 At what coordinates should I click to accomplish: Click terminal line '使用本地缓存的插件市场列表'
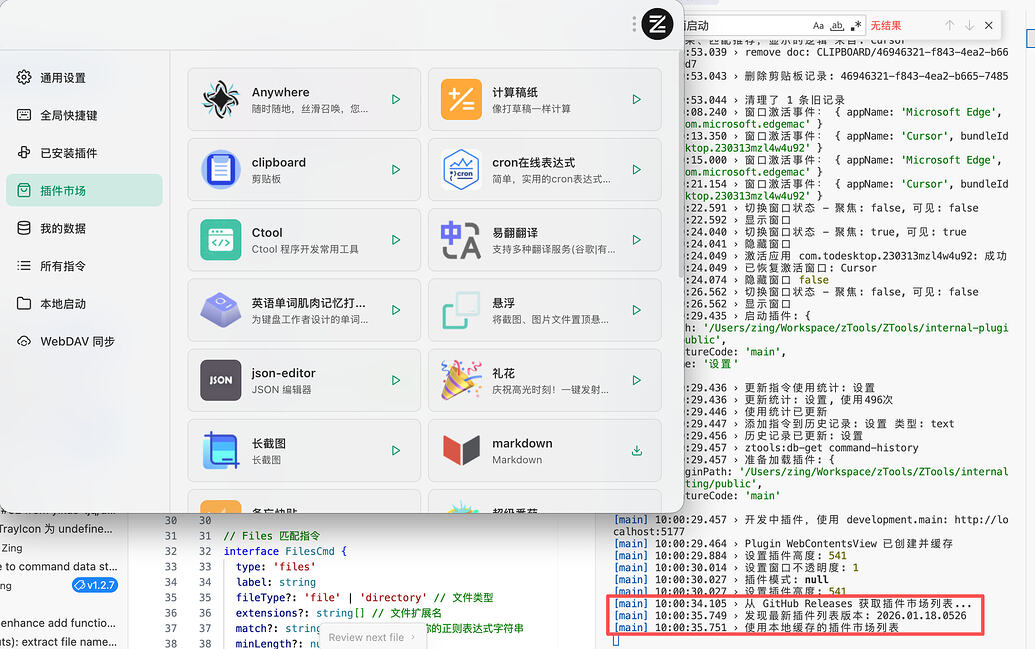[x=822, y=627]
